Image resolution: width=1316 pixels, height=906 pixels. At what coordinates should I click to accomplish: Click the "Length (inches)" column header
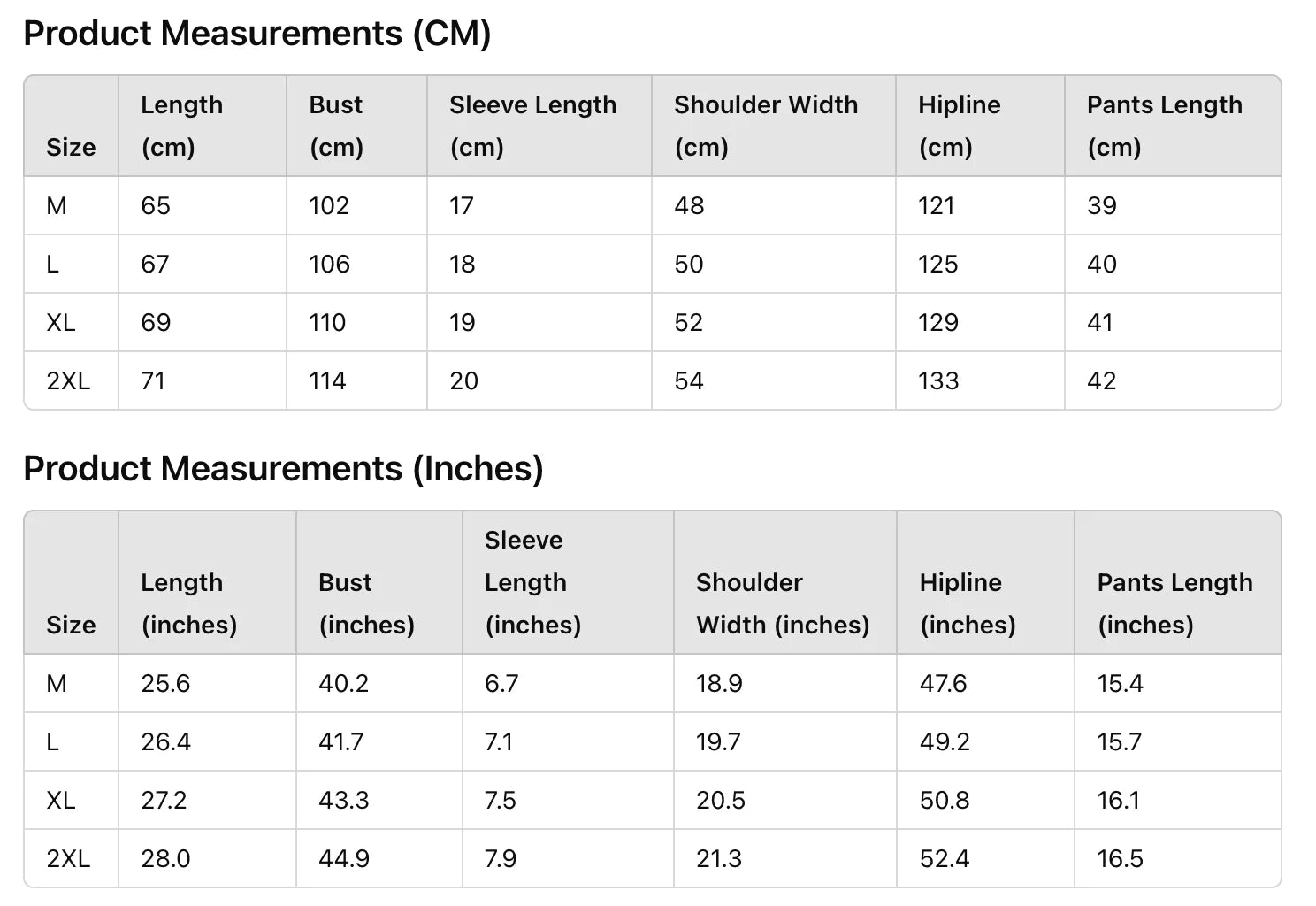[x=188, y=603]
